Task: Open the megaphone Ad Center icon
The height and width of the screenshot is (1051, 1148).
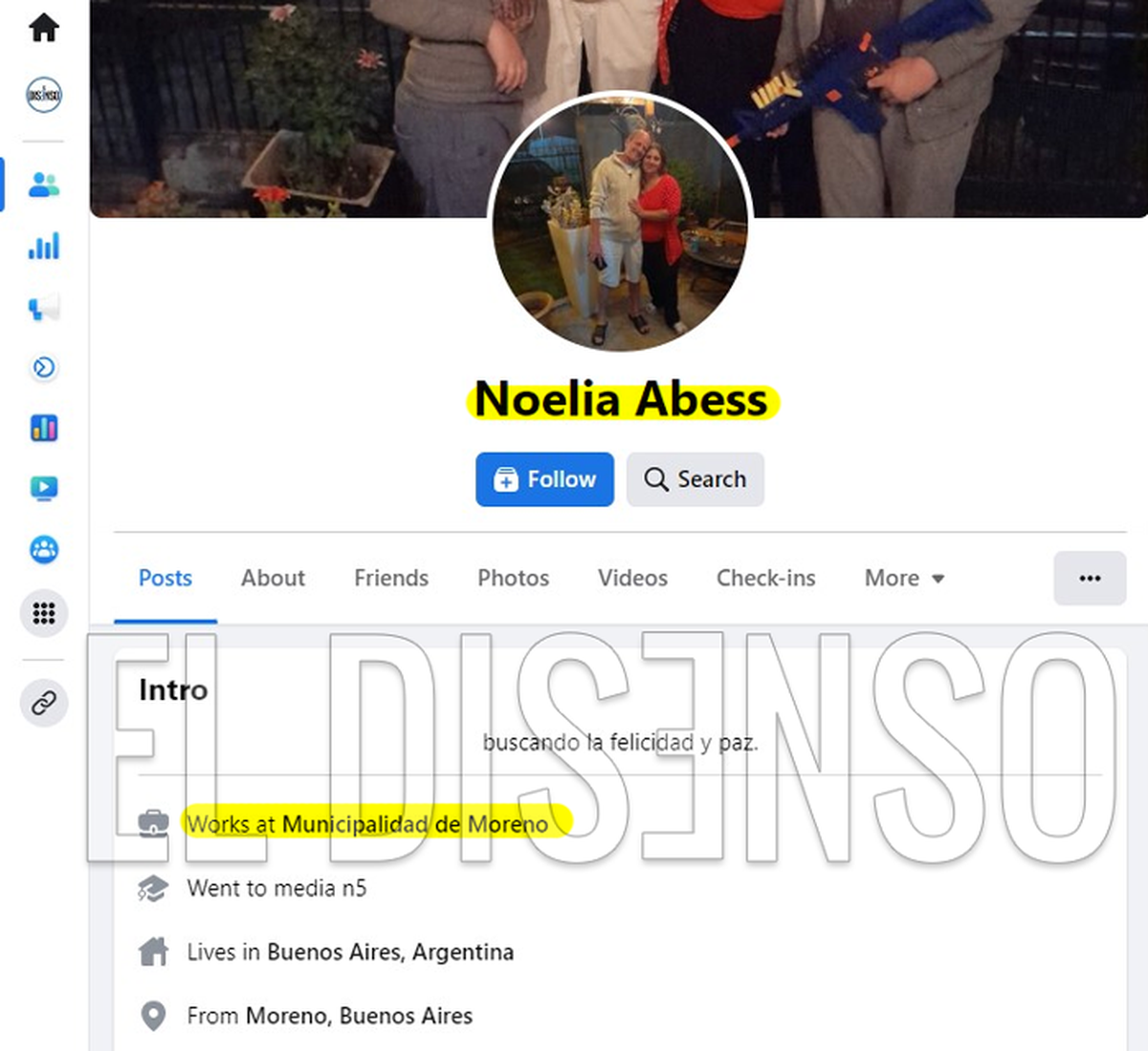Action: pos(44,308)
